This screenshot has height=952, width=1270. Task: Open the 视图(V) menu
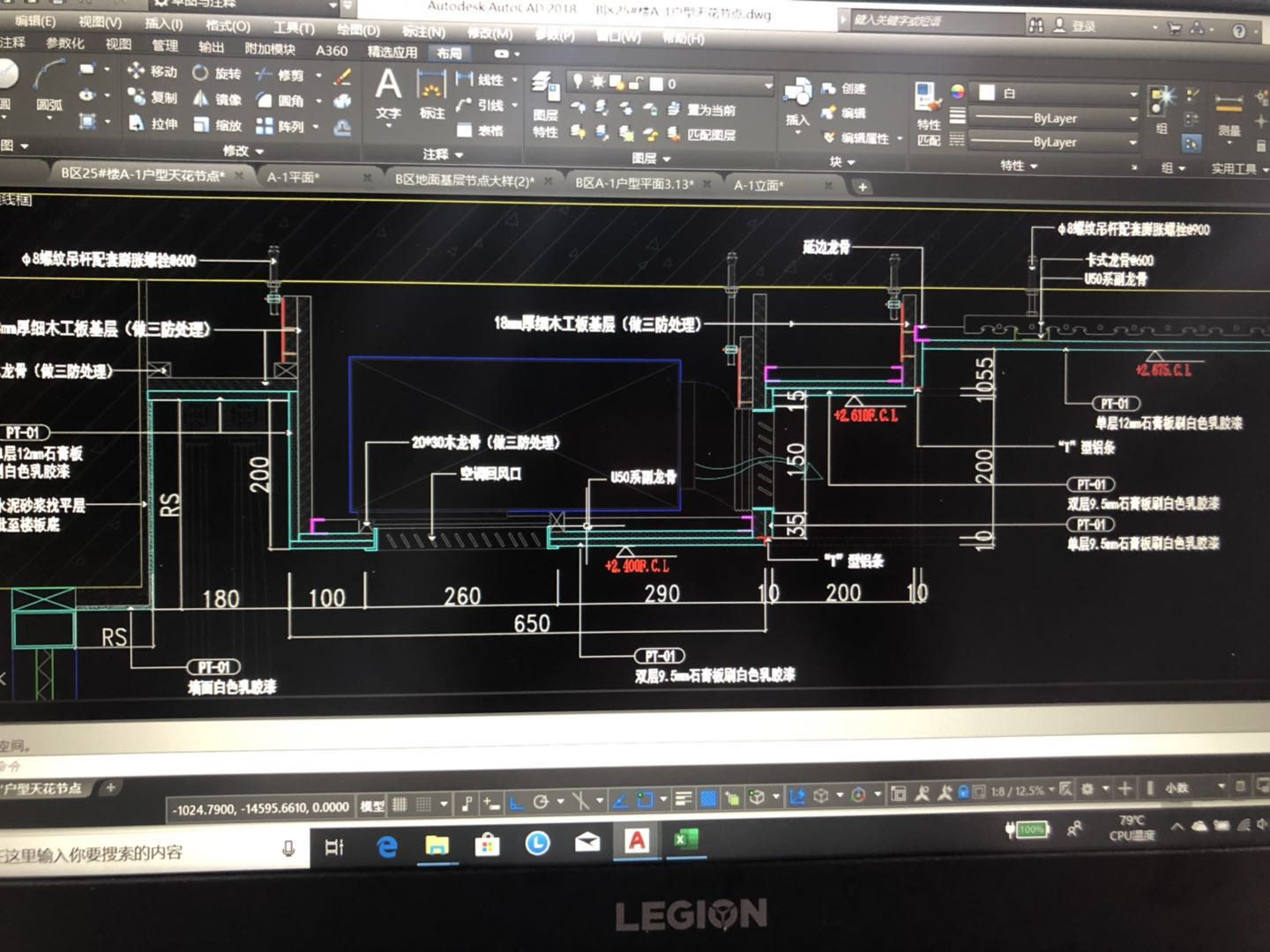tap(101, 22)
